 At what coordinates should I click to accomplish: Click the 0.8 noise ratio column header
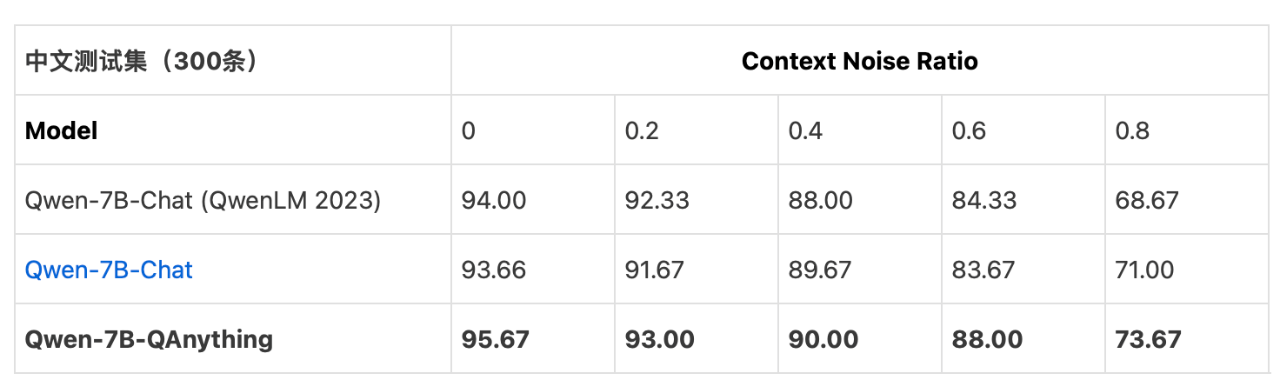pyautogui.click(x=1133, y=131)
